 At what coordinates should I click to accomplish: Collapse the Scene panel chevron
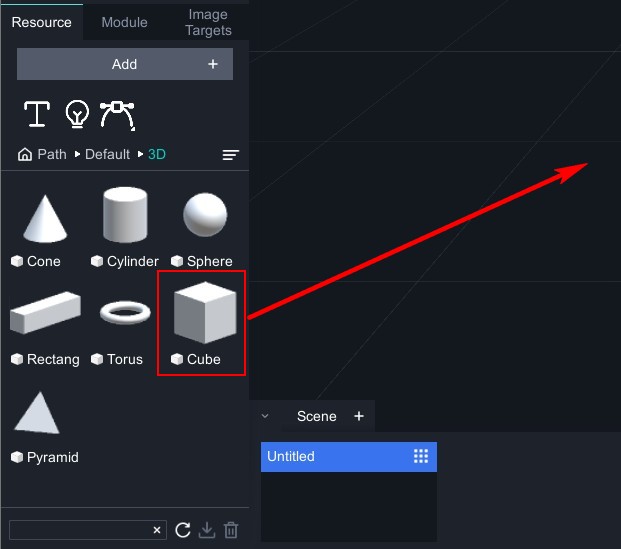click(x=265, y=416)
